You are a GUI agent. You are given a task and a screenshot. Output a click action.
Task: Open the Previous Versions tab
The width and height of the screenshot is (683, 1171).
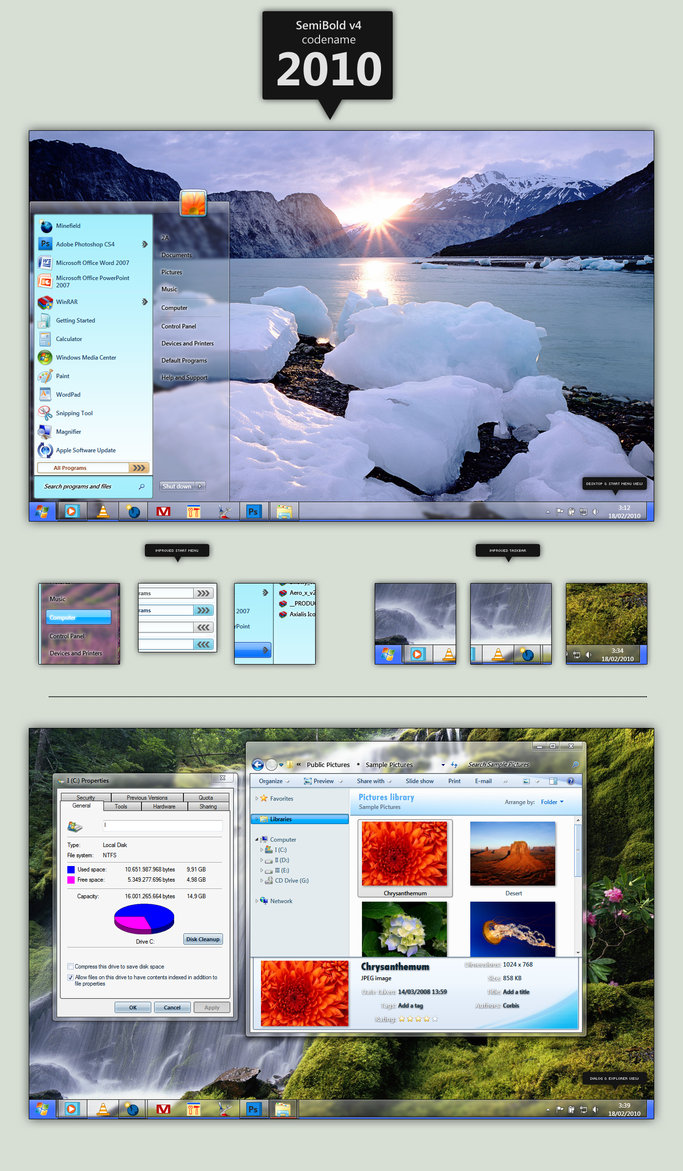tap(147, 797)
